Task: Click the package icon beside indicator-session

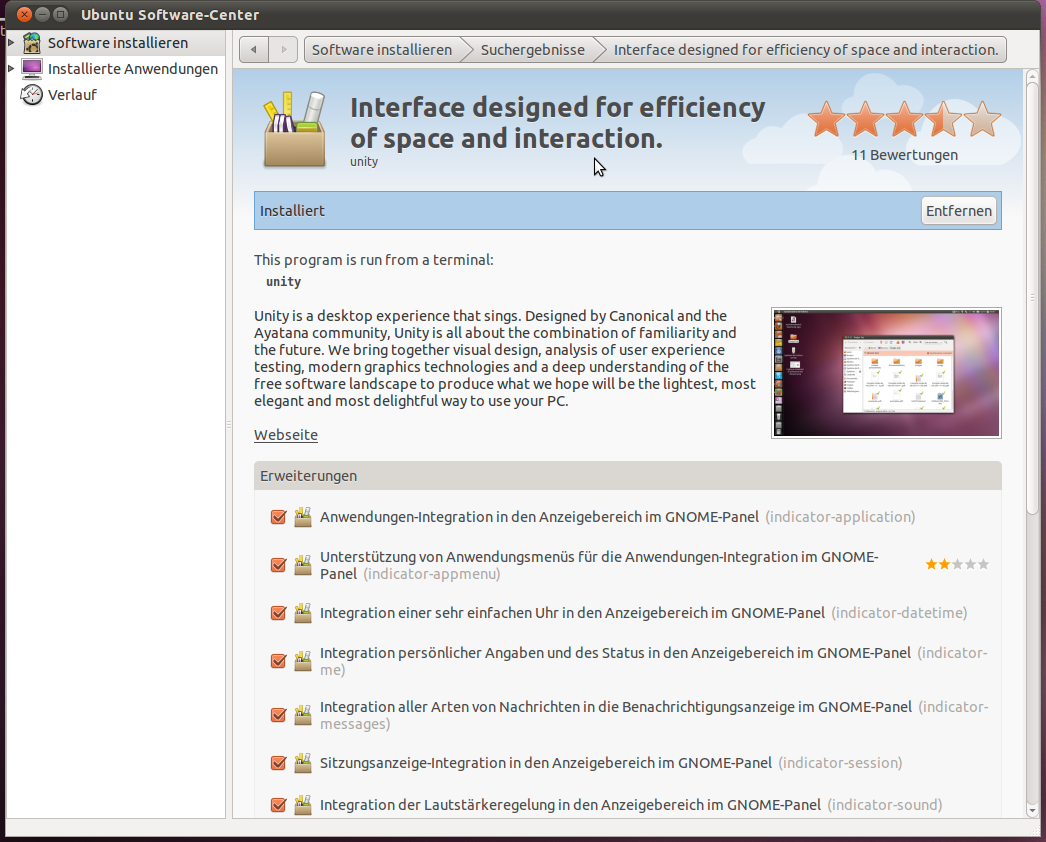Action: coord(302,762)
